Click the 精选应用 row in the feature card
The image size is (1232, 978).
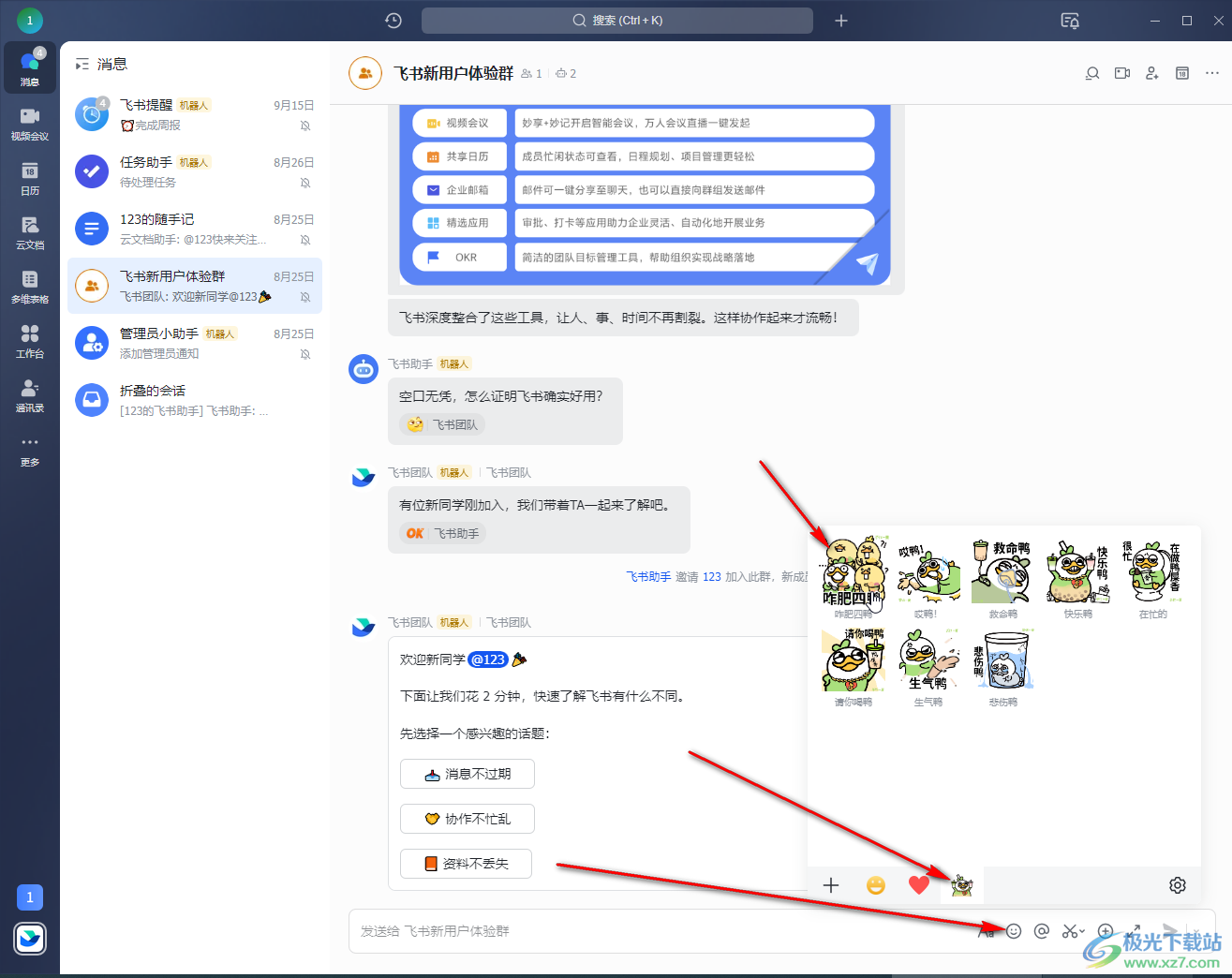644,223
